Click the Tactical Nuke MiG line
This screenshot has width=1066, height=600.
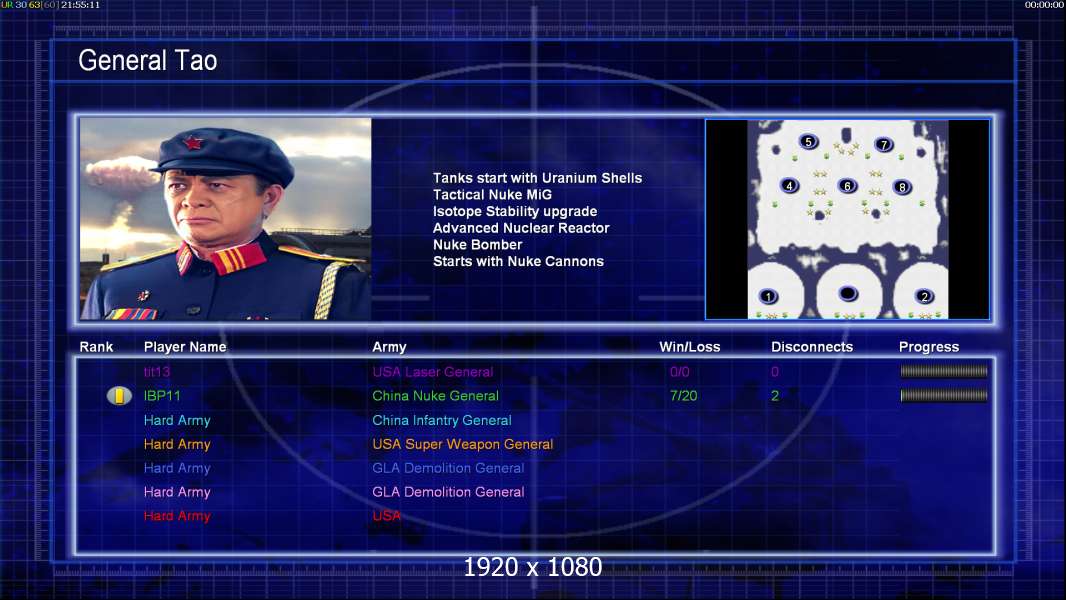coord(492,194)
